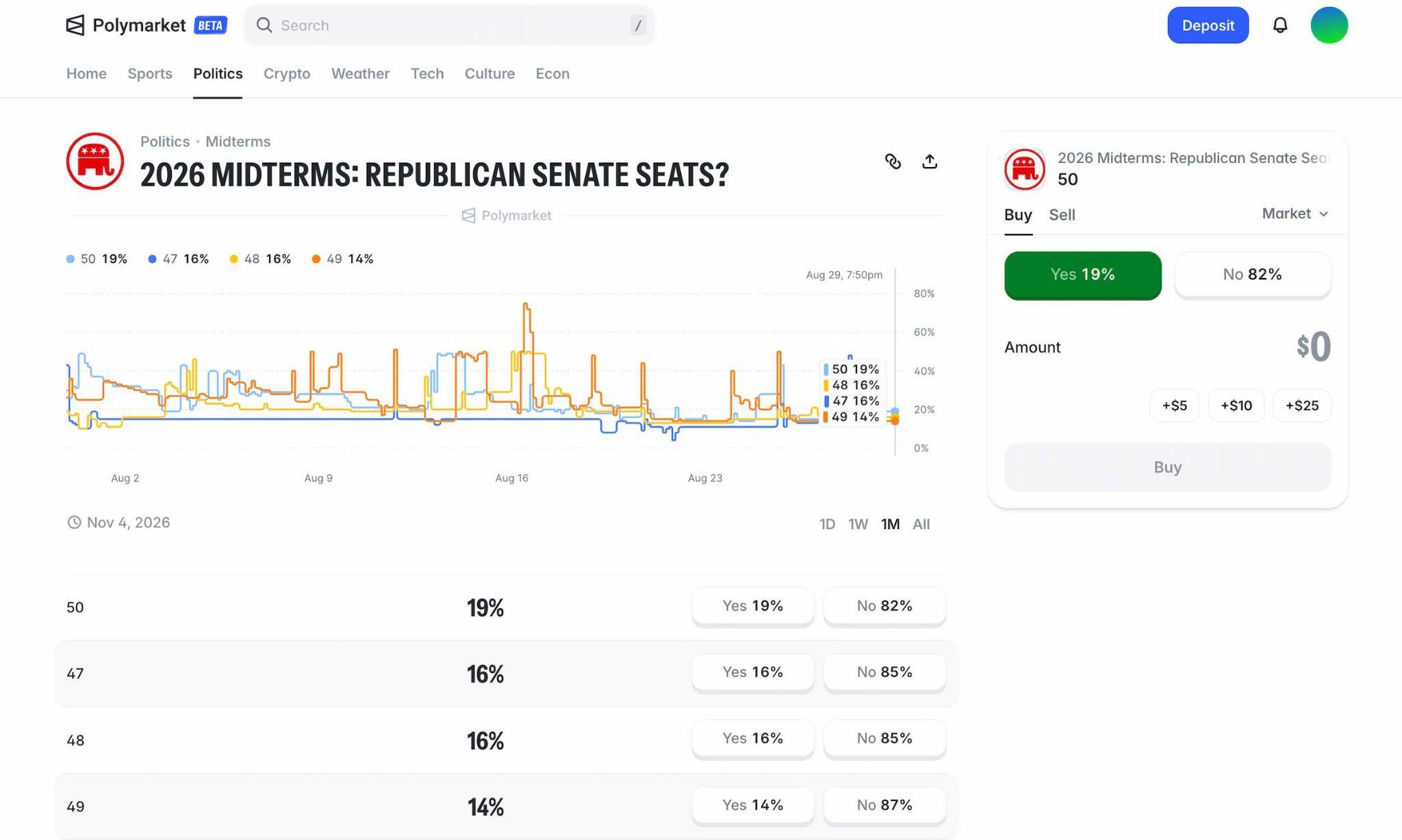Click the share upload icon
The height and width of the screenshot is (840, 1402).
pos(929,162)
